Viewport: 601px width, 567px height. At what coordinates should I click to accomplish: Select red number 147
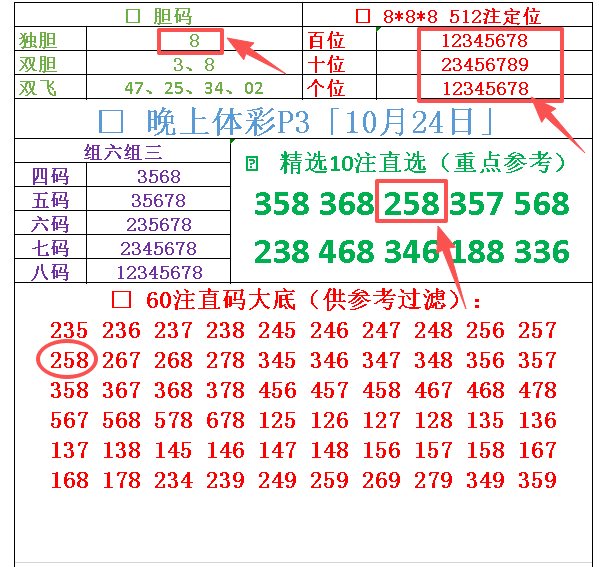click(x=277, y=450)
